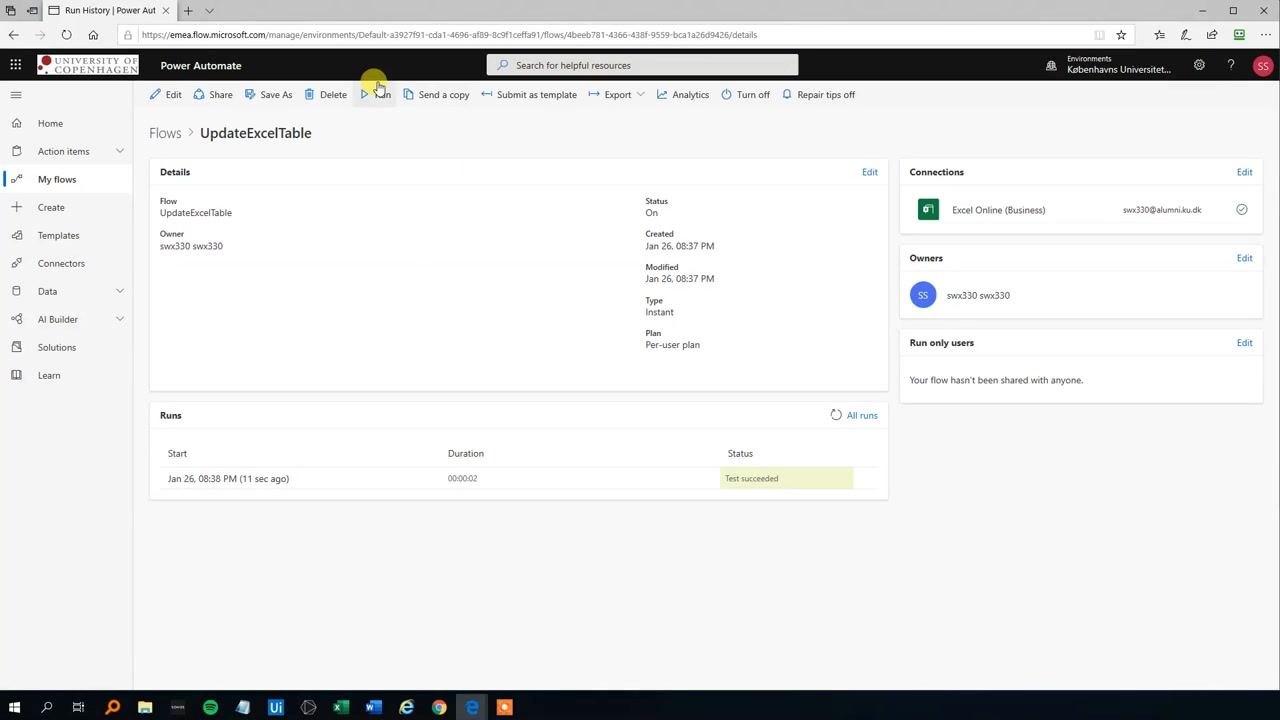1280x720 pixels.
Task: Click the Excel connection icon
Action: click(x=928, y=210)
